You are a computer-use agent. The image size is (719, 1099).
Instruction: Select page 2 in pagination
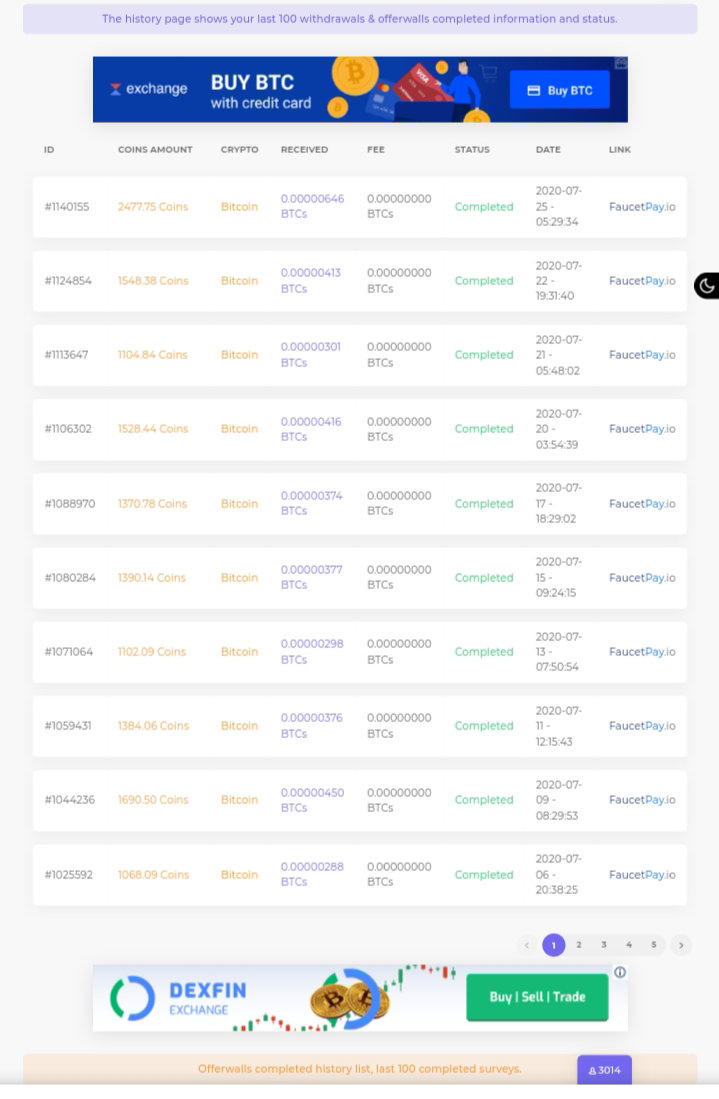click(x=579, y=945)
